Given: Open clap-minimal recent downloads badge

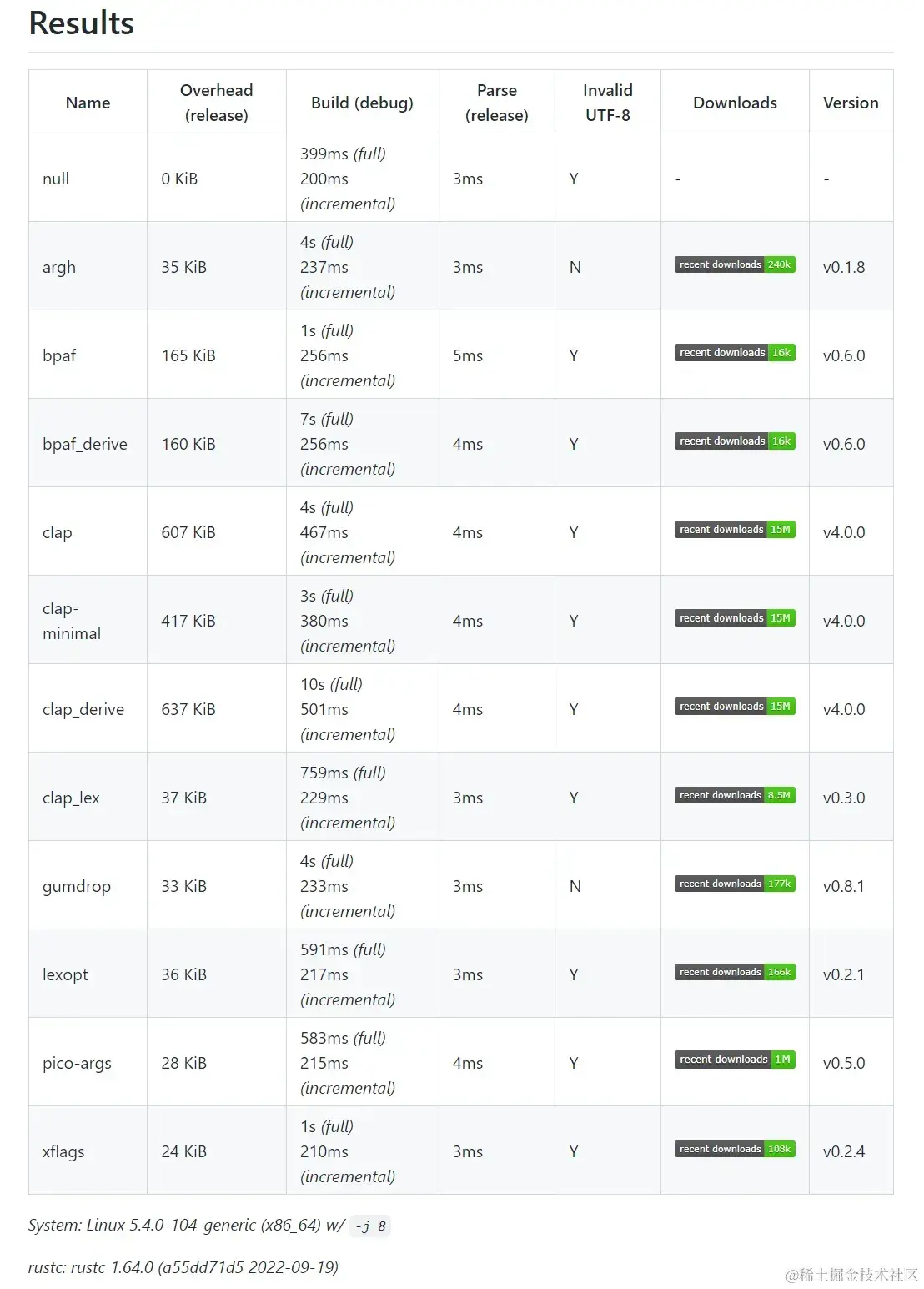Looking at the screenshot, I should coord(735,618).
